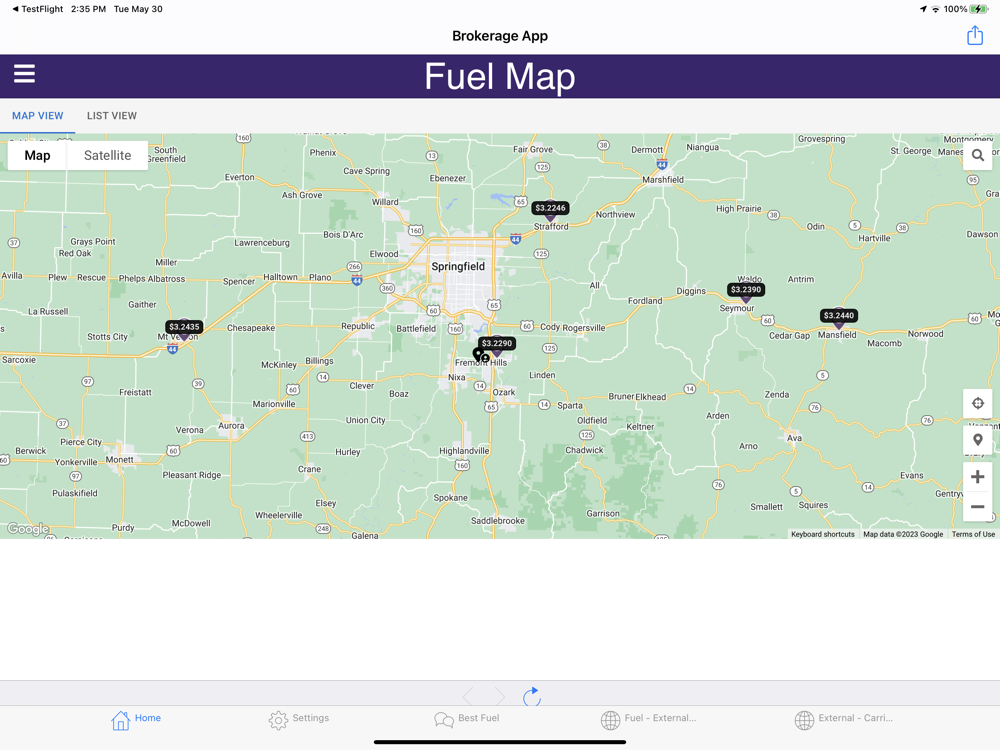Open the Terms of Use link
Viewport: 1000px width, 750px height.
pyautogui.click(x=973, y=534)
